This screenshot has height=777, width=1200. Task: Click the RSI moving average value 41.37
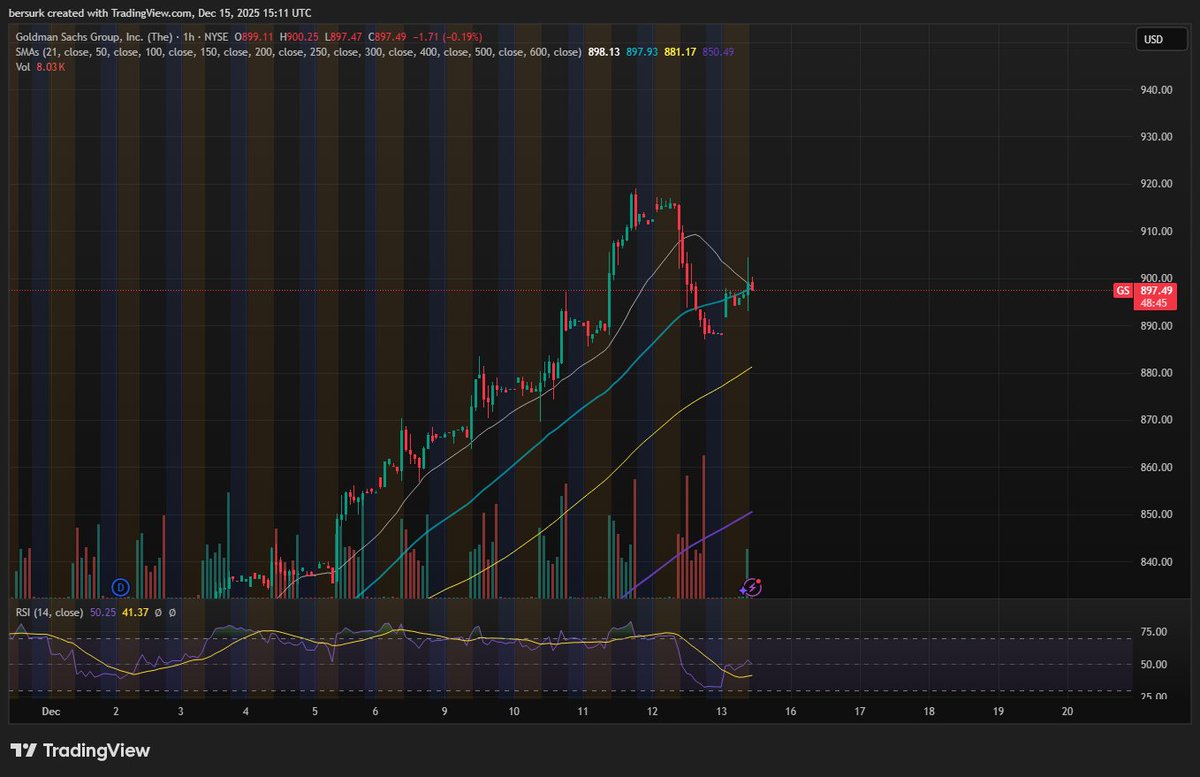point(135,612)
